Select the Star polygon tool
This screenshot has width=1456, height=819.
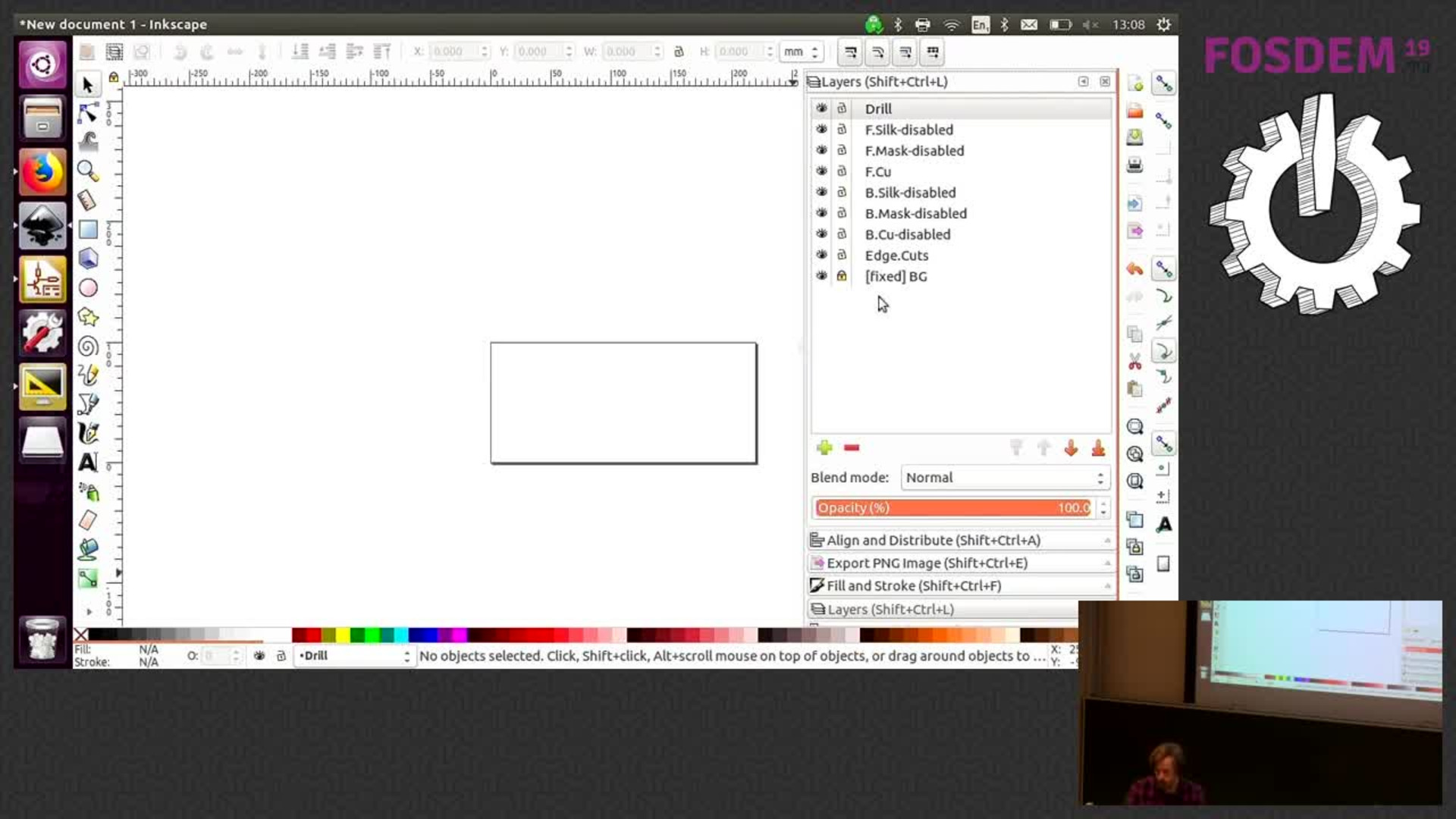88,317
